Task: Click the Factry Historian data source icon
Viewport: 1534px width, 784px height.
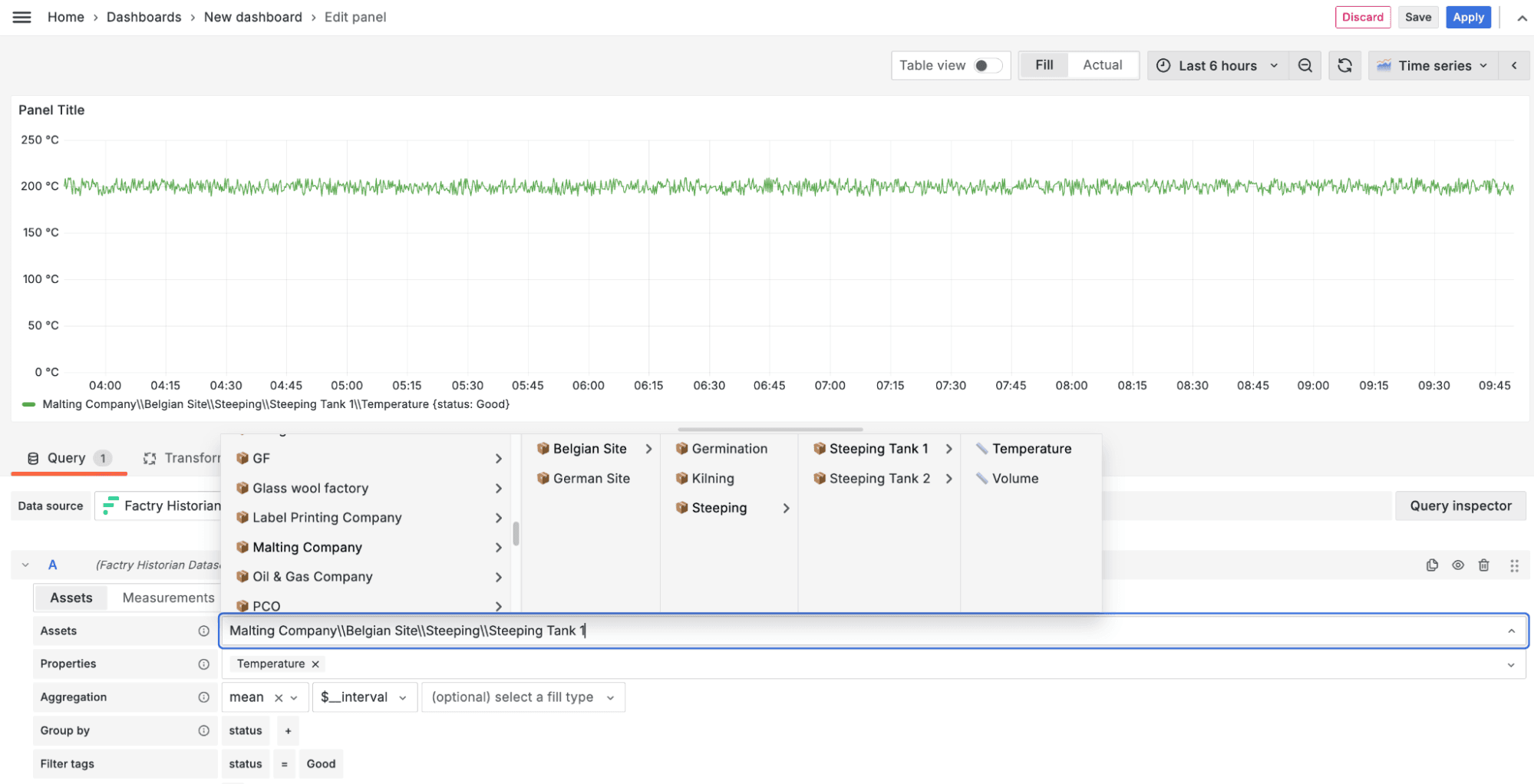Action: pos(109,506)
